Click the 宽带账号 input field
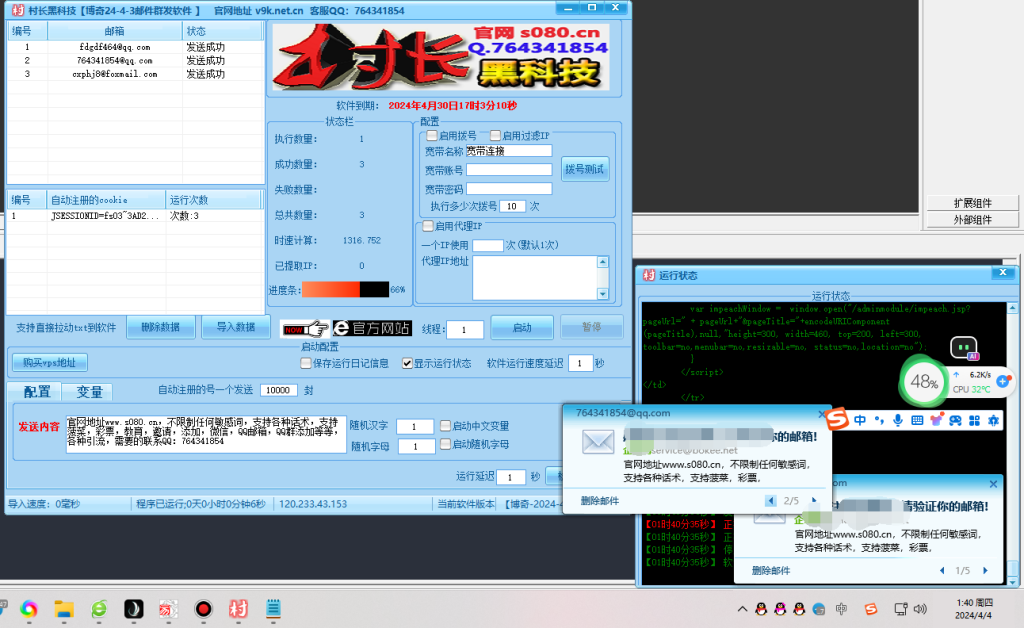1024x628 pixels. click(509, 170)
